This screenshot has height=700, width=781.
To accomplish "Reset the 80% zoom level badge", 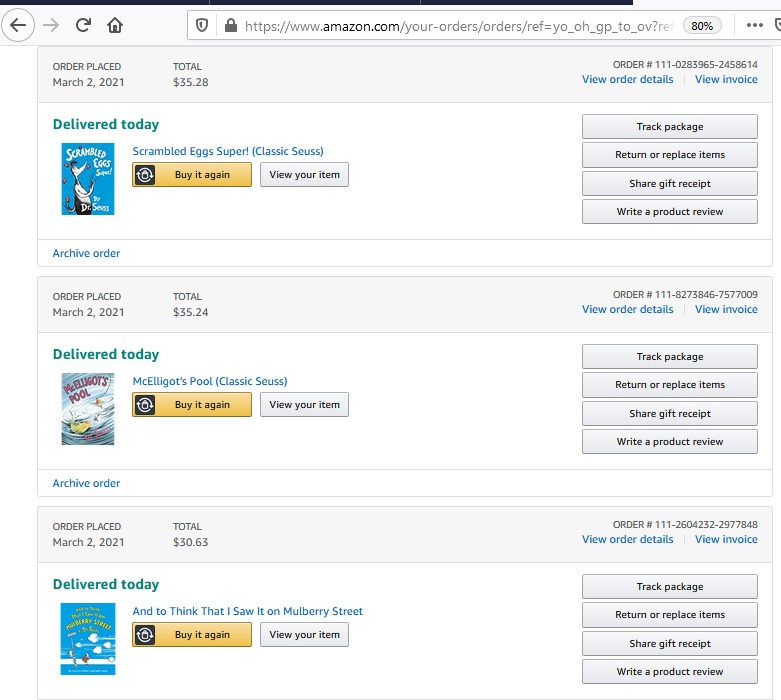I will coord(702,26).
